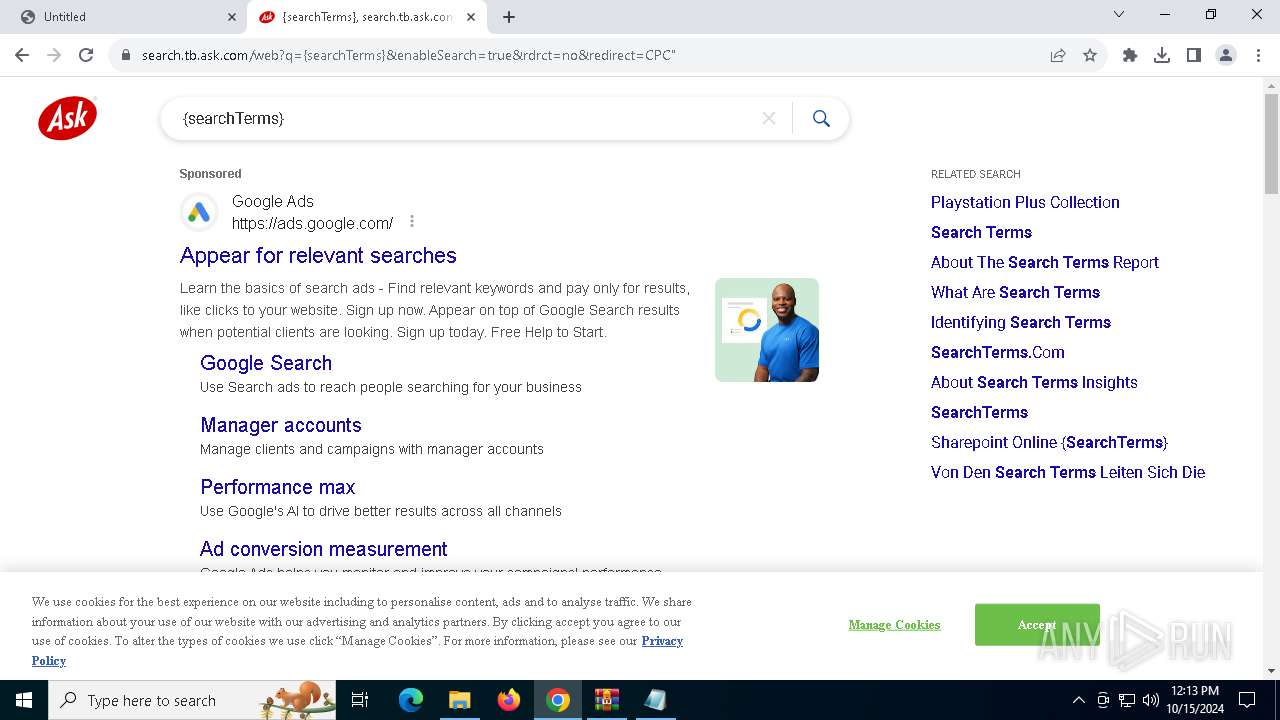
Task: Open File Explorer from taskbar
Action: click(459, 700)
